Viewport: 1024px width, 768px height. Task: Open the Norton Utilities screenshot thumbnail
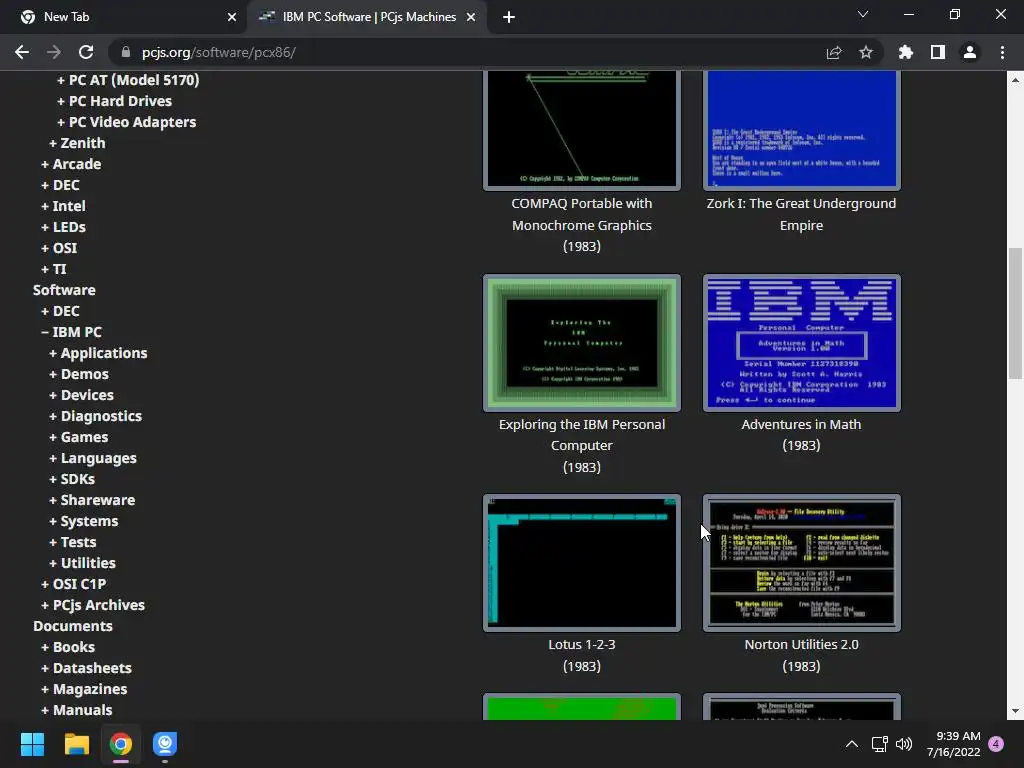(x=801, y=563)
